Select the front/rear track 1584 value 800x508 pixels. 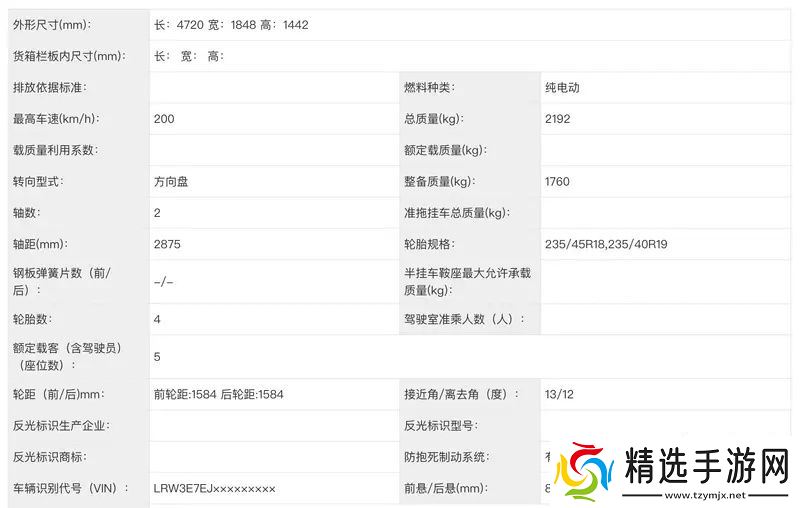[x=218, y=394]
